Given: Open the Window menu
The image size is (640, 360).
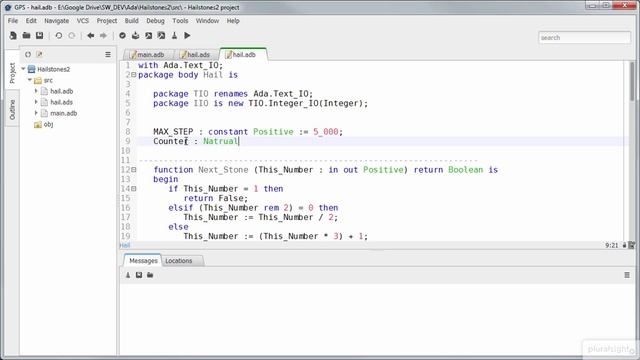Looking at the screenshot, I should coord(207,21).
